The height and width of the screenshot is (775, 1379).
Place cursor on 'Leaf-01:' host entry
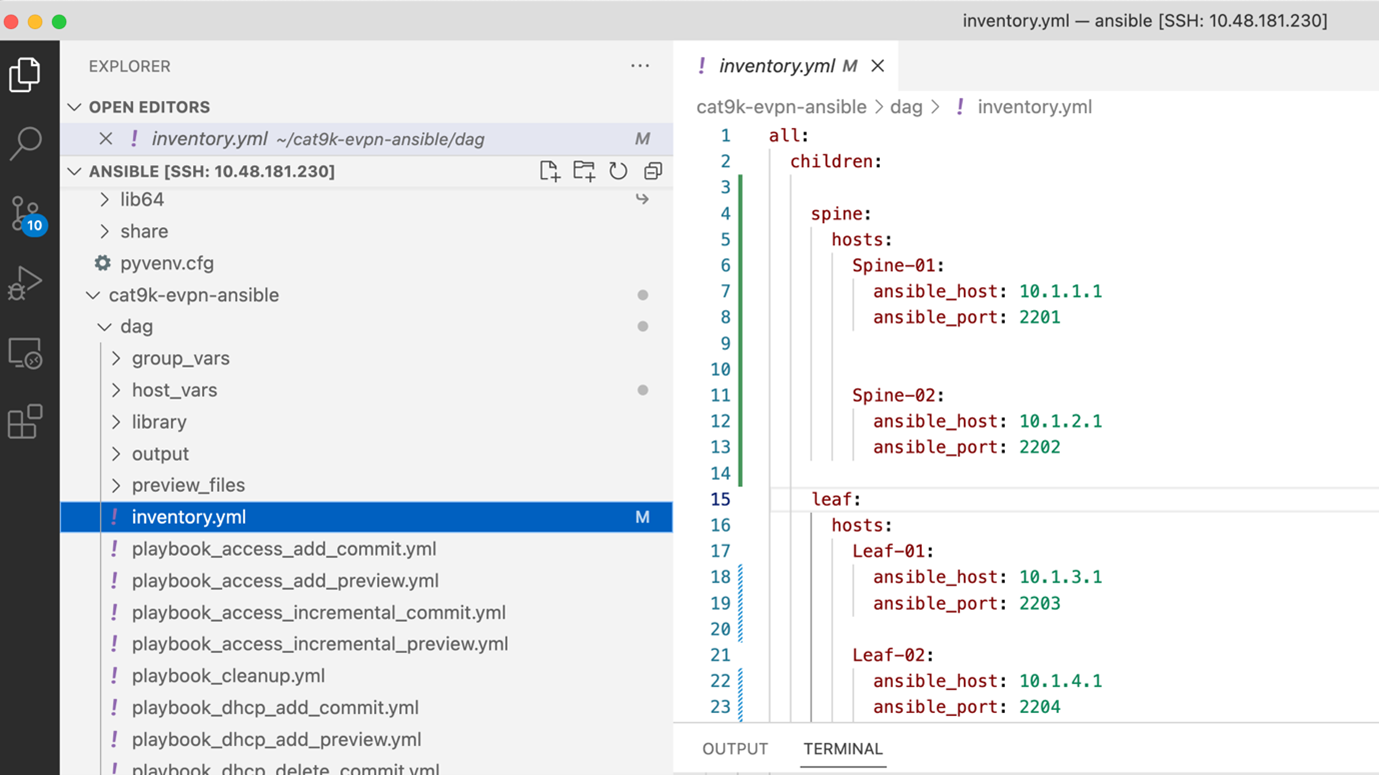click(893, 551)
